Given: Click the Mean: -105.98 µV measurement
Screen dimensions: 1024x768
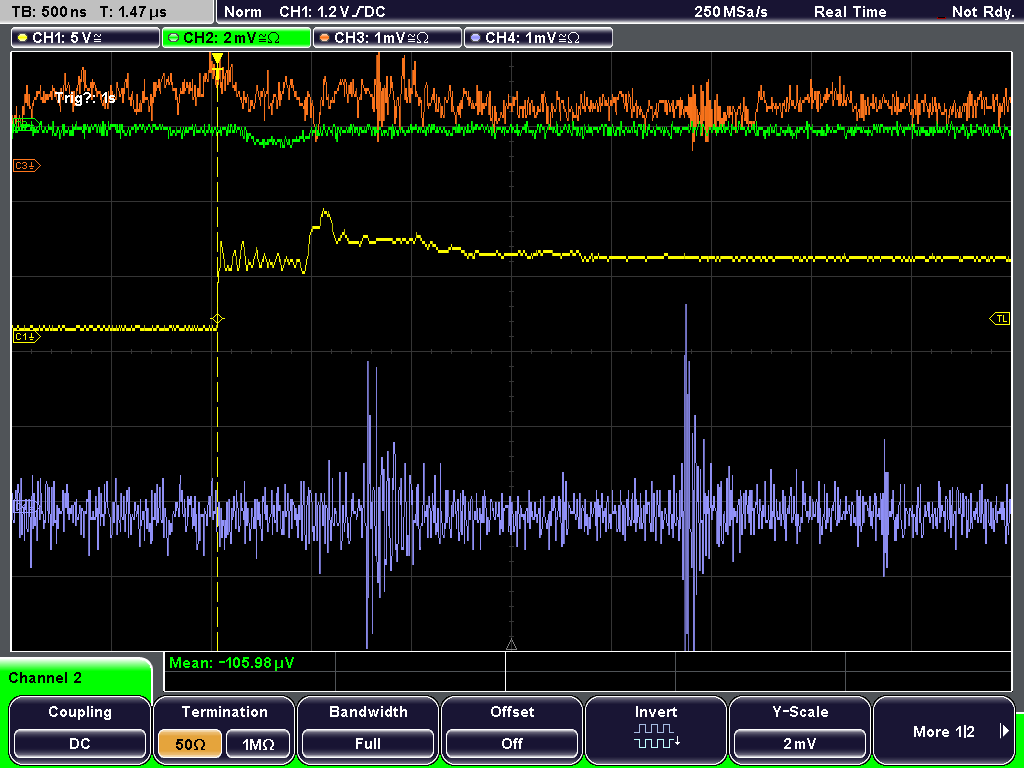Looking at the screenshot, I should (x=232, y=663).
